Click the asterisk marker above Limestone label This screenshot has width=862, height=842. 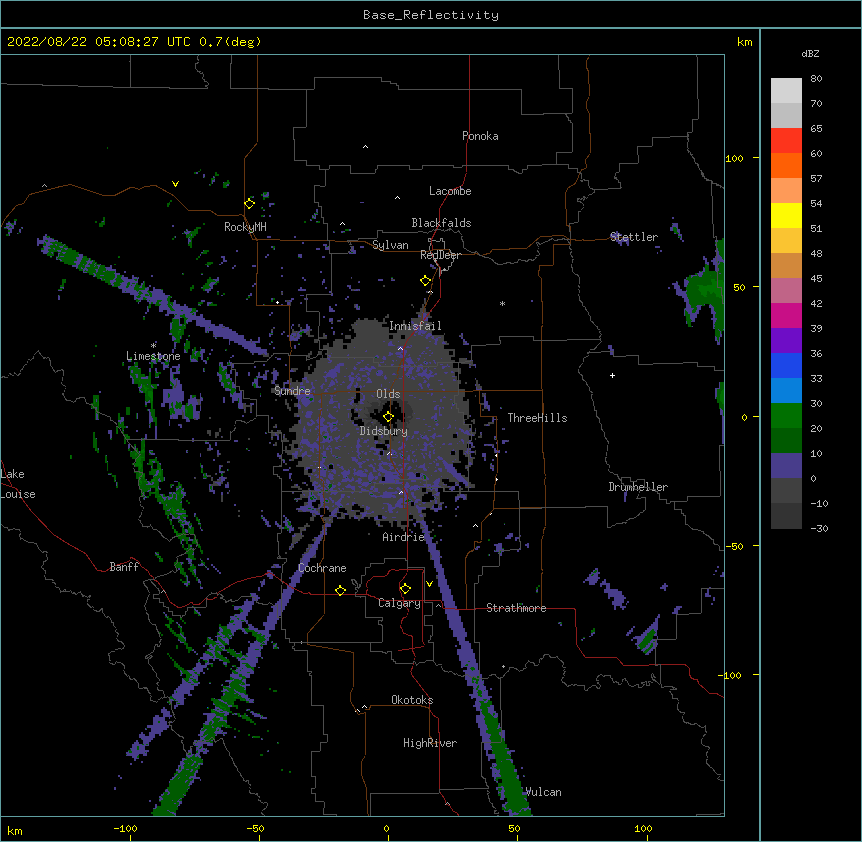(153, 345)
